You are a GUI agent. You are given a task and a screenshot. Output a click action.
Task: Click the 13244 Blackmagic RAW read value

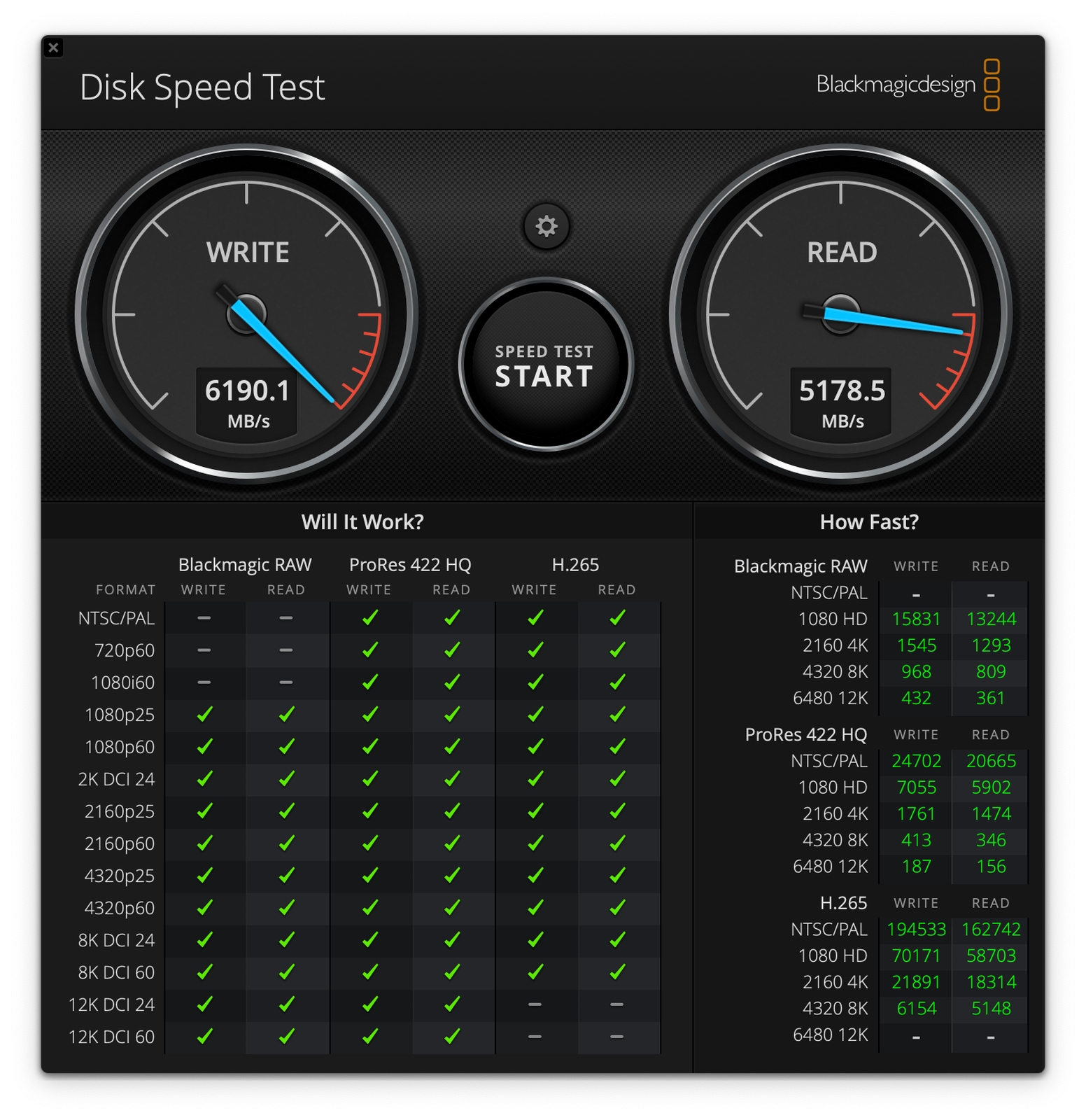[991, 619]
